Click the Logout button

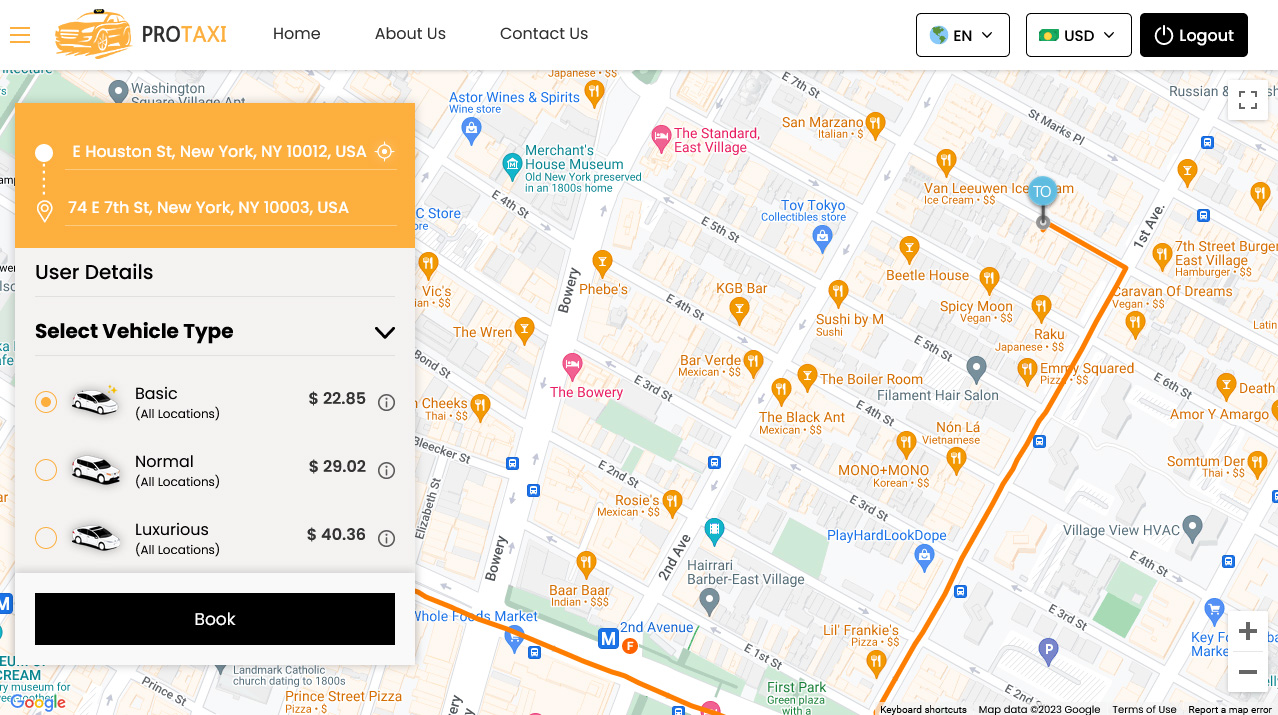pyautogui.click(x=1194, y=35)
